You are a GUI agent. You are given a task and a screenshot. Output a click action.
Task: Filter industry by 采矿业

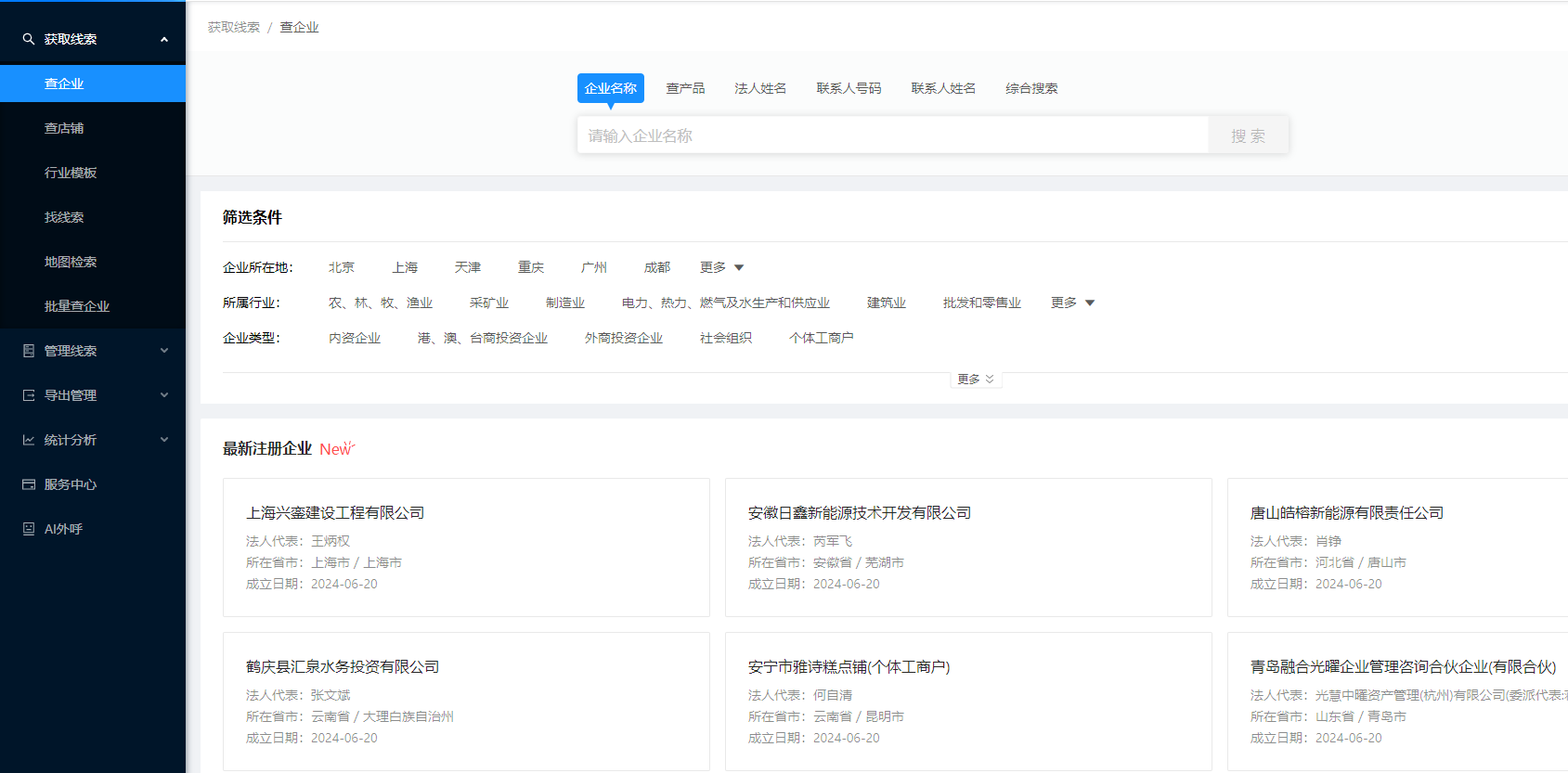[489, 303]
